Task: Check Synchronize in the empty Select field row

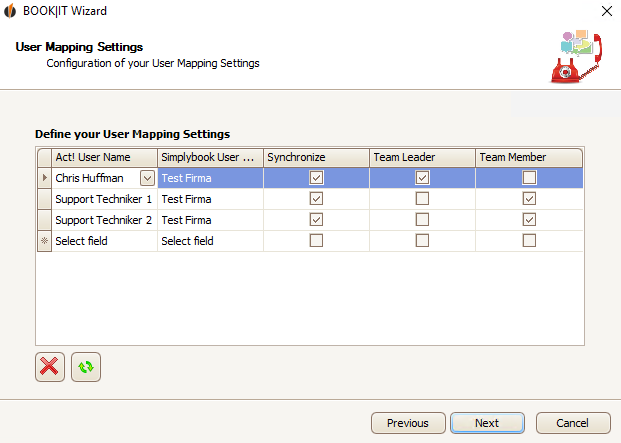Action: click(316, 241)
